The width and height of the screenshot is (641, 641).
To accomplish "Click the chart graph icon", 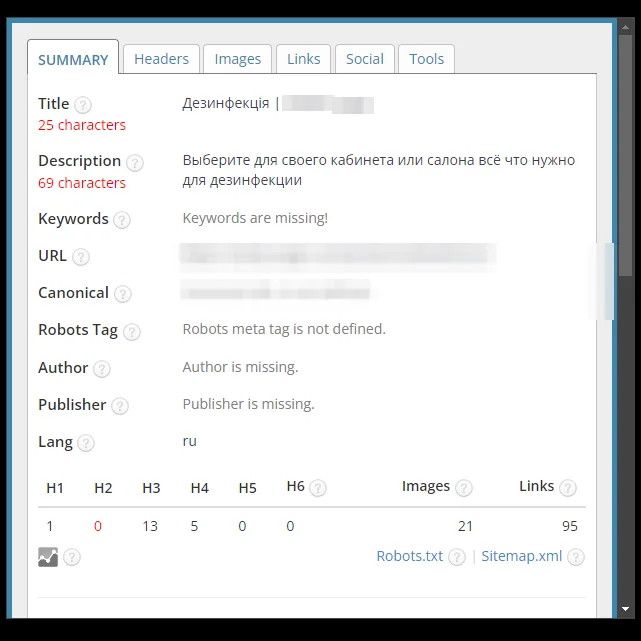I will point(48,557).
